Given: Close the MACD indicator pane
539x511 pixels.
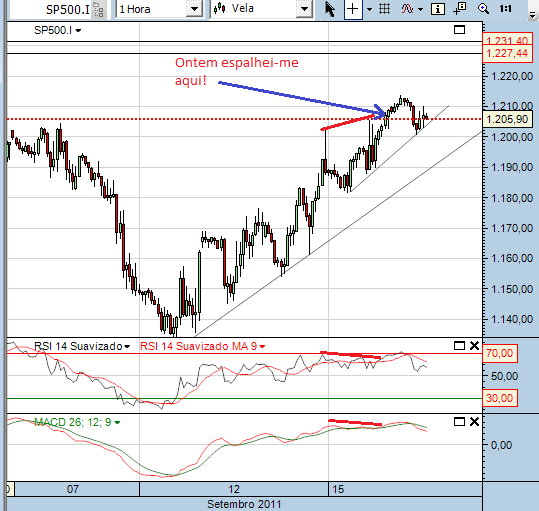Looking at the screenshot, I should (474, 422).
